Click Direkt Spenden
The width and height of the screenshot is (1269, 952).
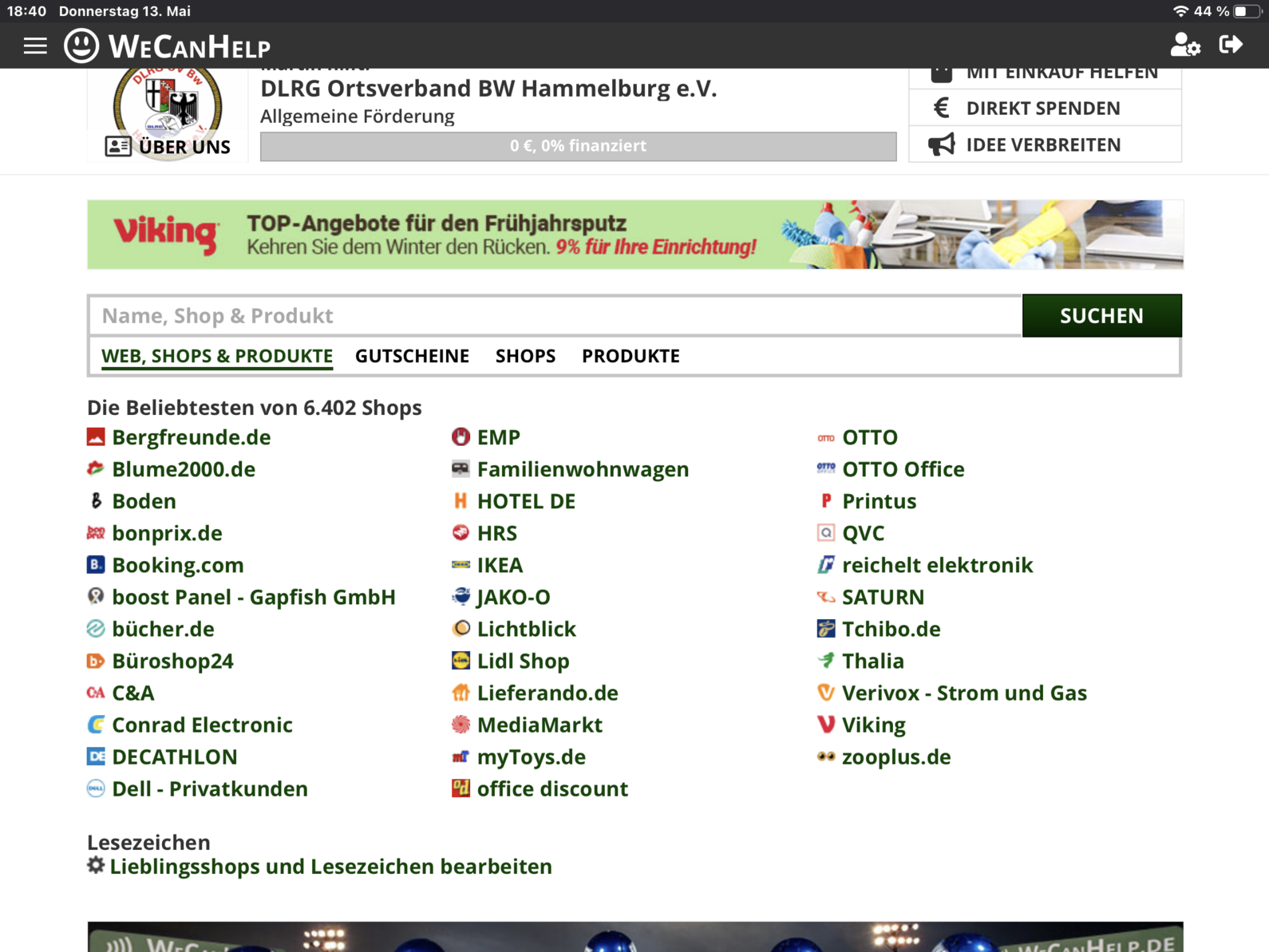click(x=1045, y=108)
